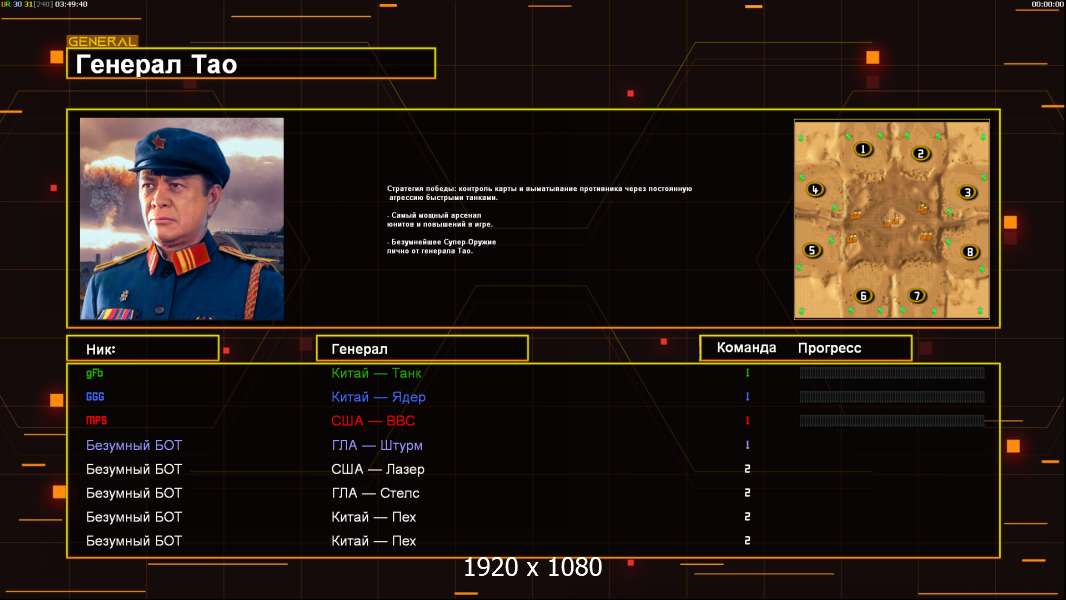
Task: Select start position 8 on the minimap
Action: click(x=969, y=252)
